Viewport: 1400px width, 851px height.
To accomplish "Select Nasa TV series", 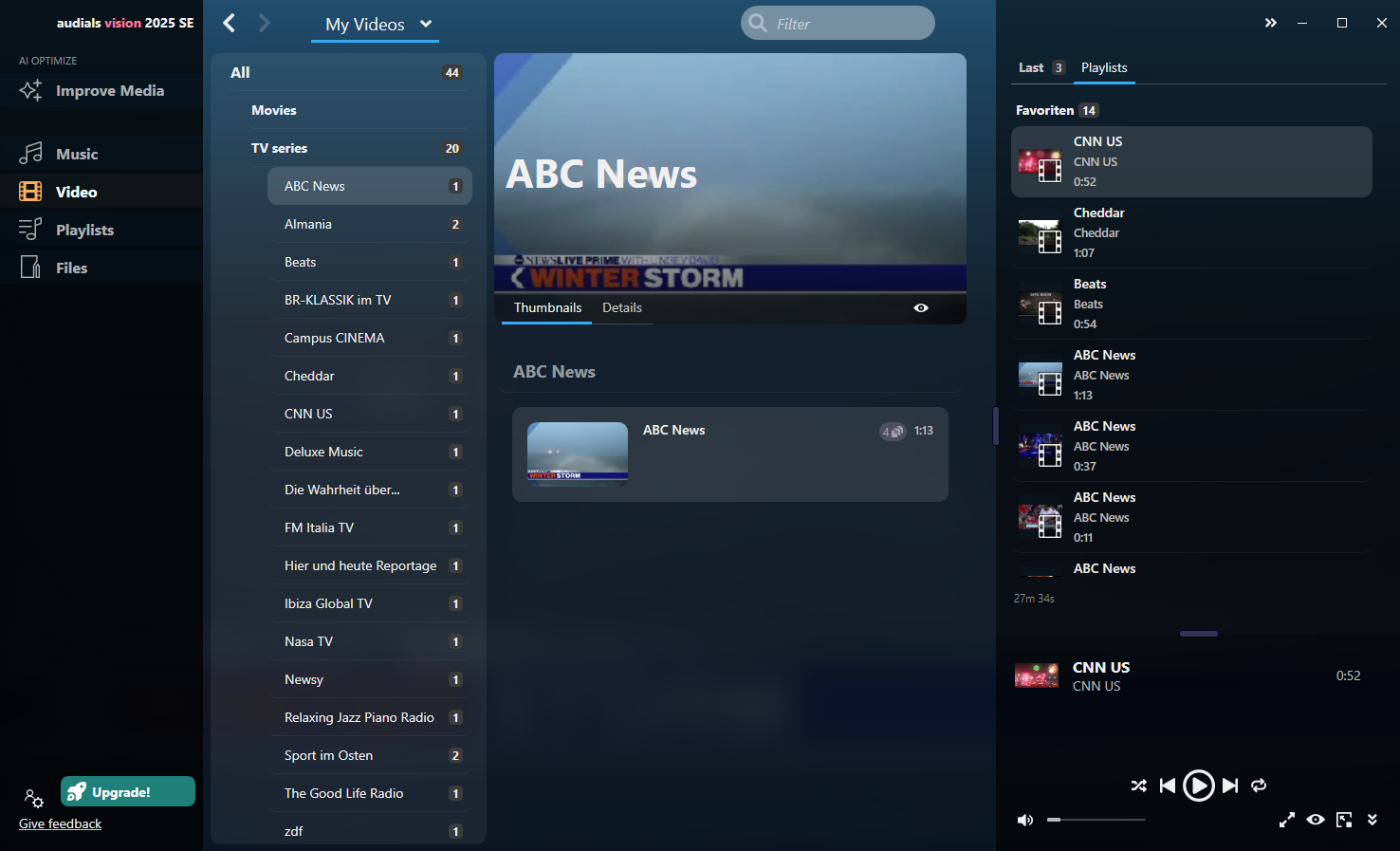I will pyautogui.click(x=370, y=641).
